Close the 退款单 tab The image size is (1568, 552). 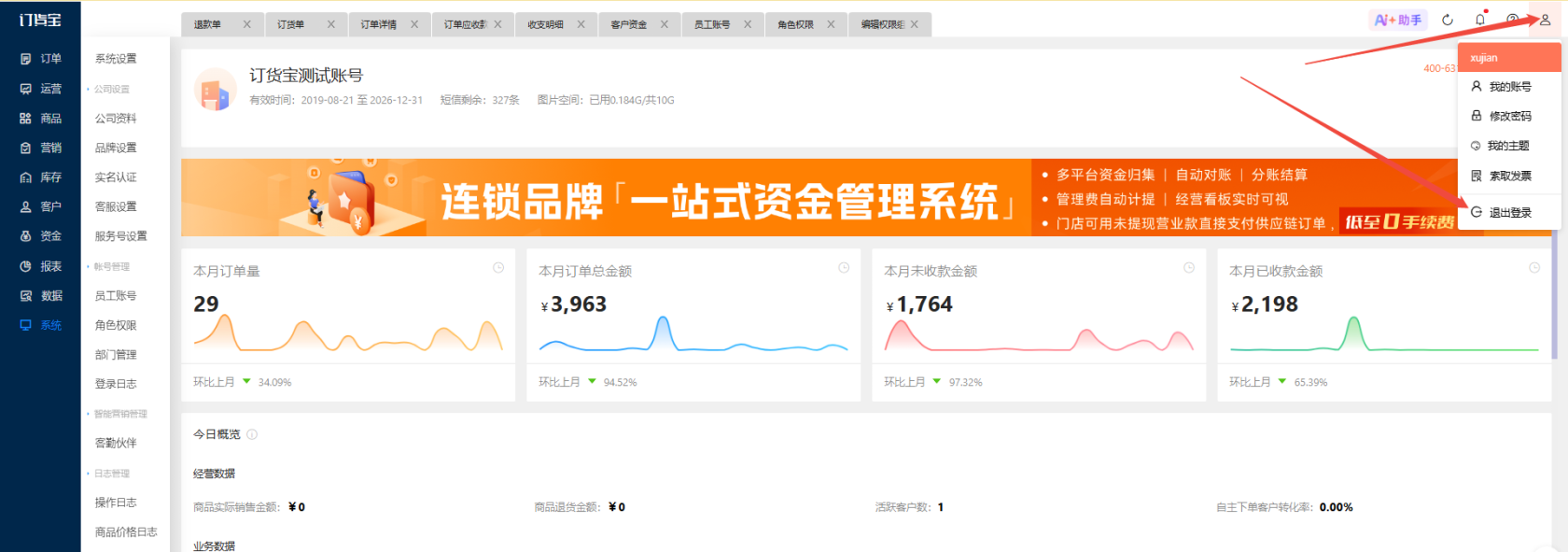[x=247, y=24]
